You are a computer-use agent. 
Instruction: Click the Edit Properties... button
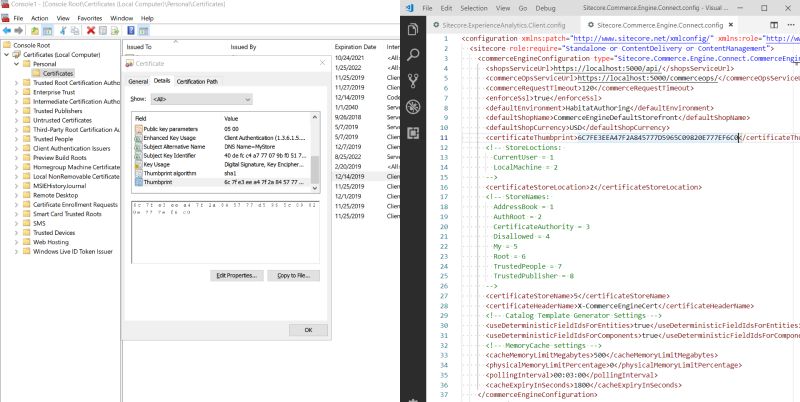tap(237, 275)
